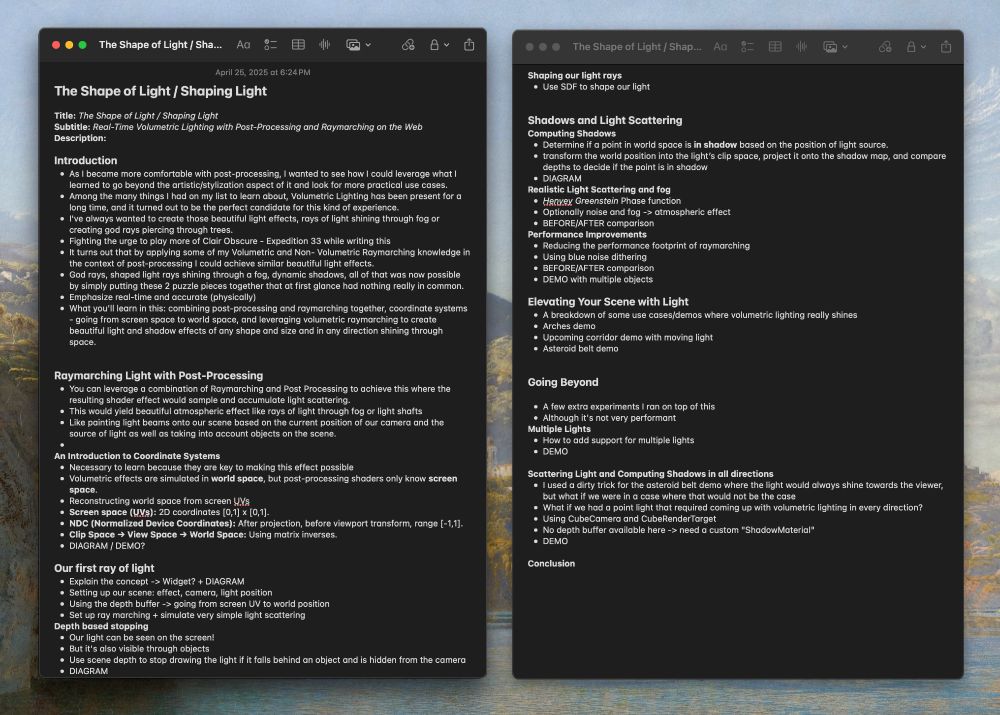Click 'Elevating Your Scene with Light' heading

tap(608, 302)
